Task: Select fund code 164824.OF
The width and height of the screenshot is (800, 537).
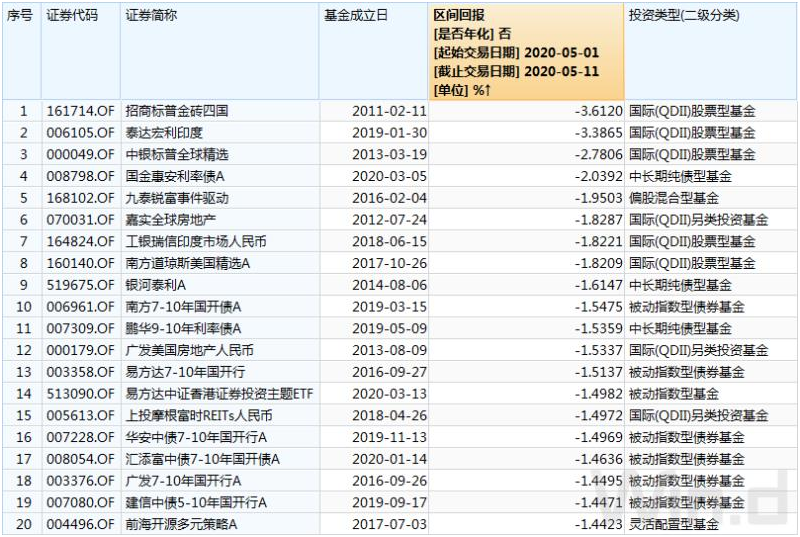Action: 81,242
